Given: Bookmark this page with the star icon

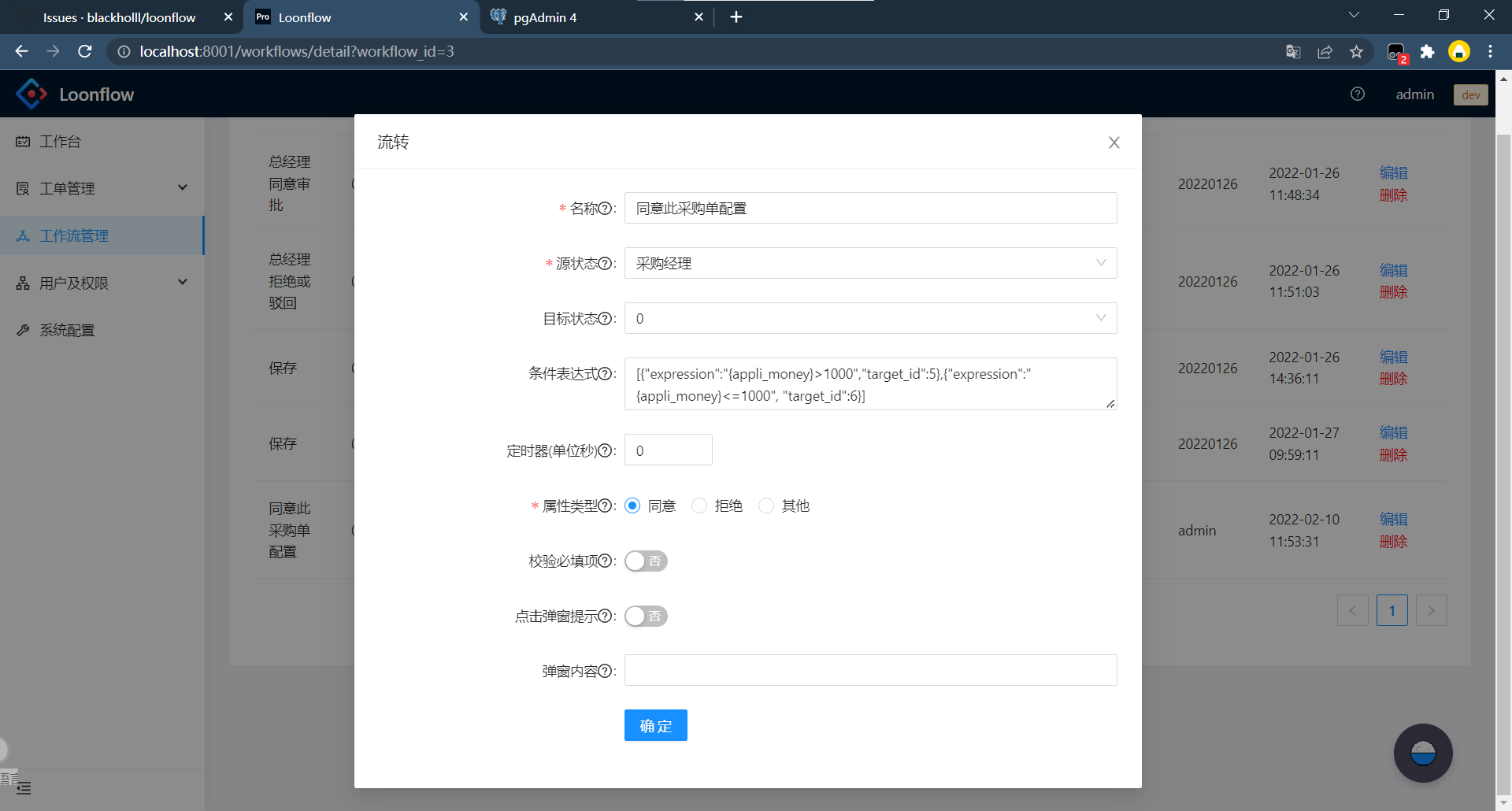Looking at the screenshot, I should pos(1356,52).
